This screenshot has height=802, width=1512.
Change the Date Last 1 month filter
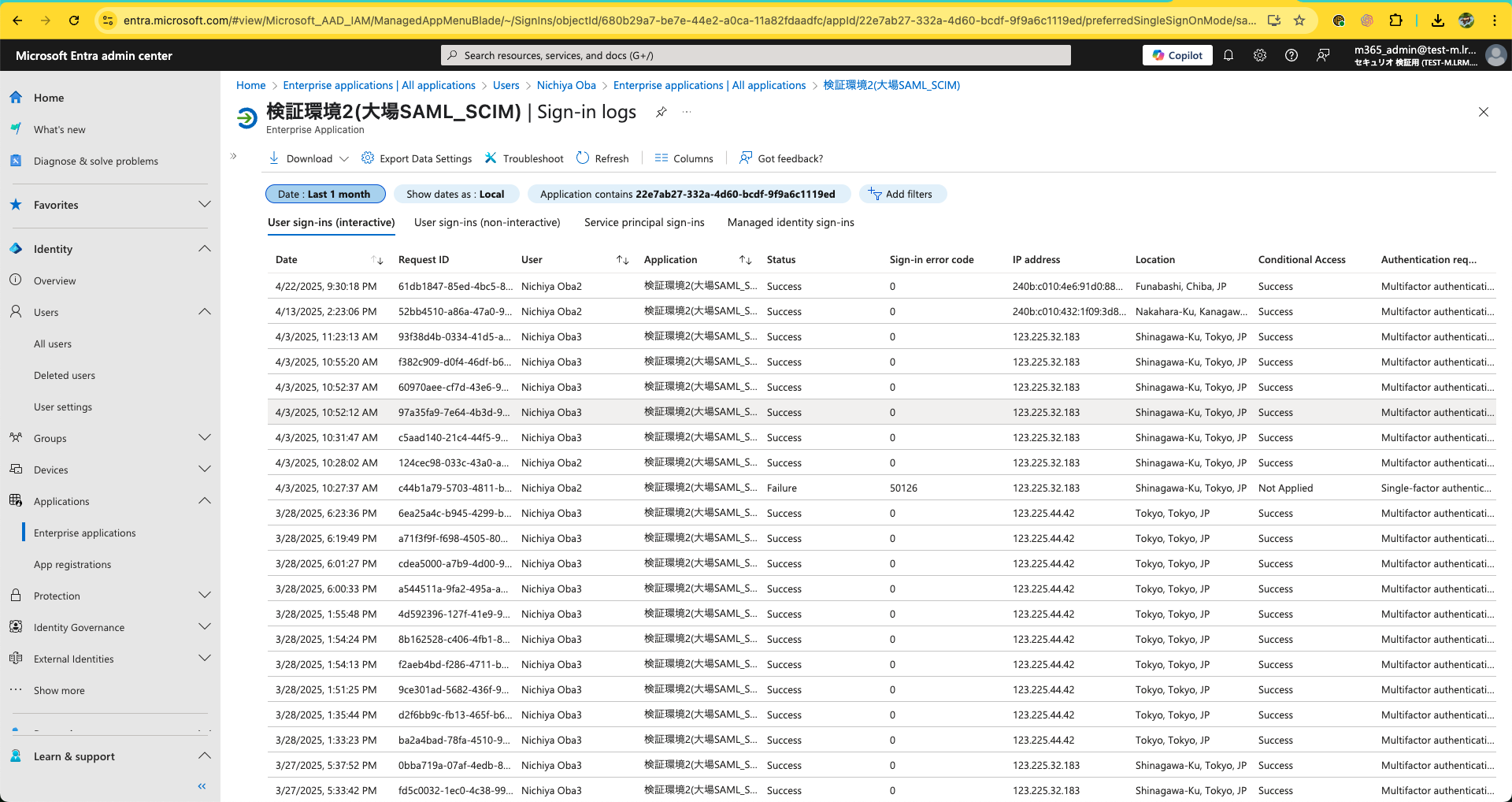point(325,194)
